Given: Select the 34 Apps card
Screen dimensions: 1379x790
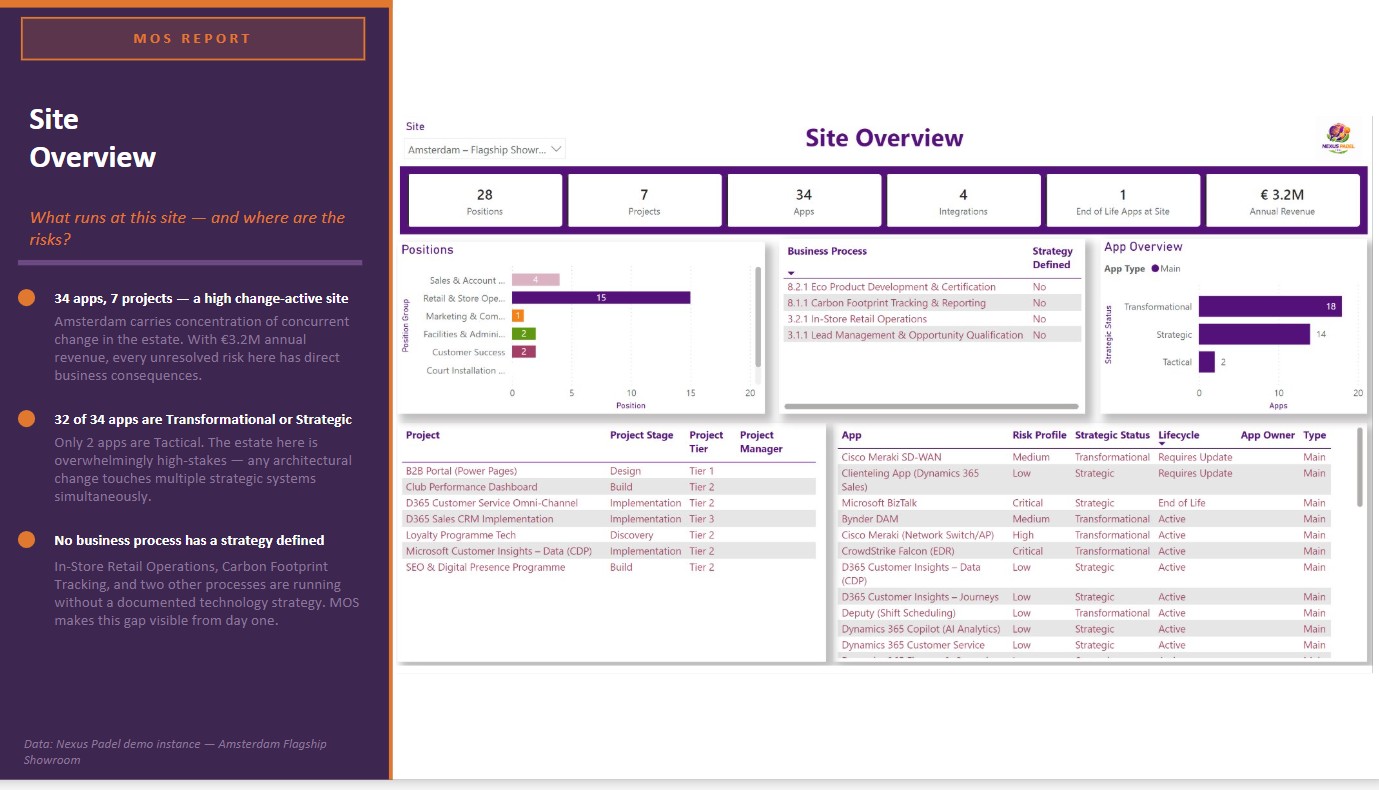Looking at the screenshot, I should point(804,201).
